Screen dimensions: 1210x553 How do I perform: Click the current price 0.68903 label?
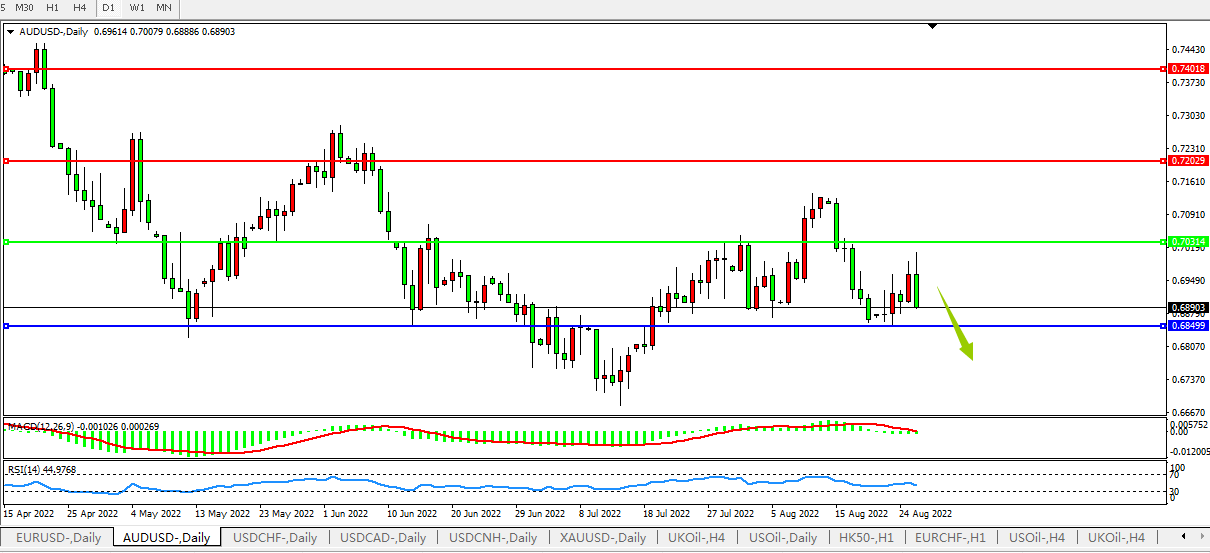(x=1187, y=307)
